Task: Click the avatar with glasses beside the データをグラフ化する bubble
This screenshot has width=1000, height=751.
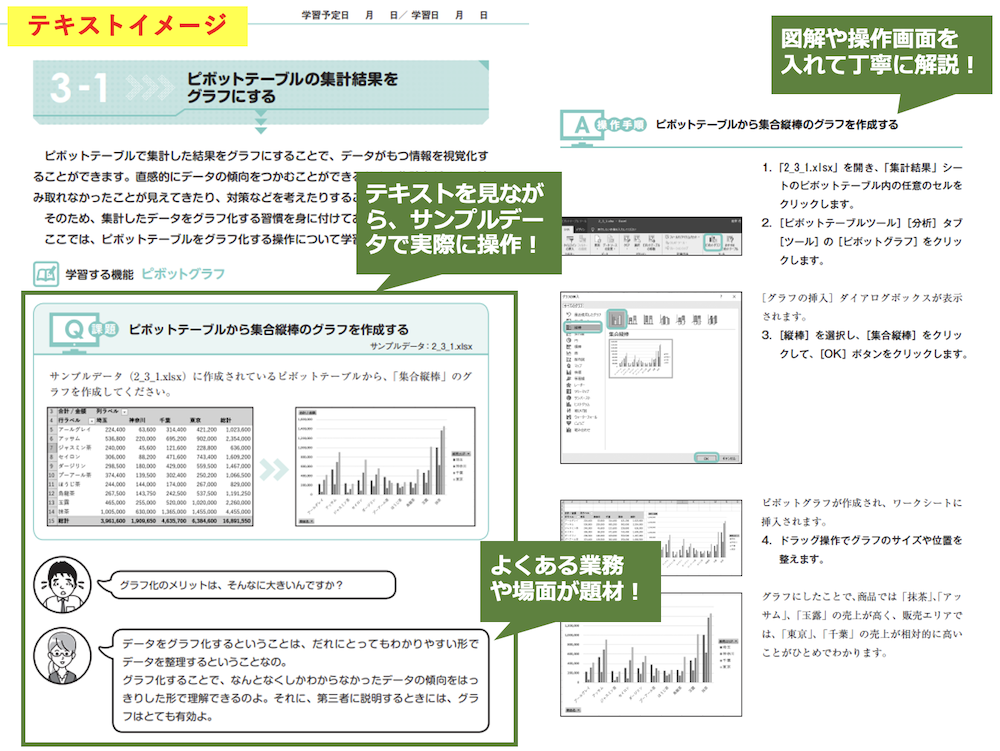Action: click(62, 655)
